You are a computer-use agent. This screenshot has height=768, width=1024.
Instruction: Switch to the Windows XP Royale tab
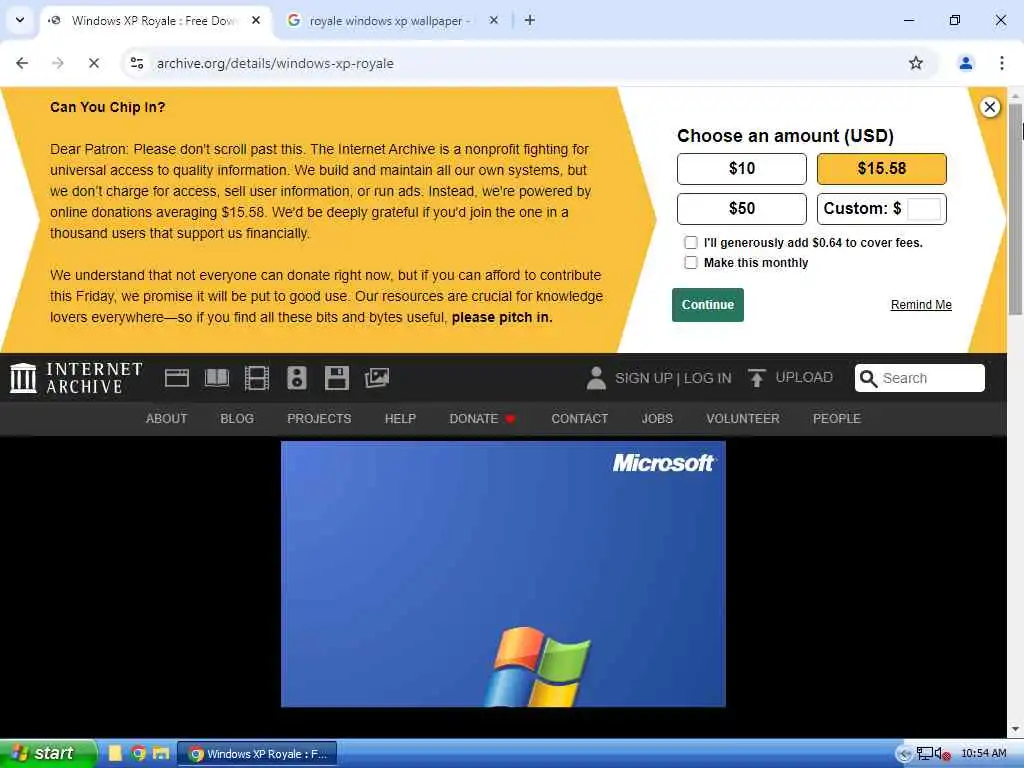click(154, 21)
